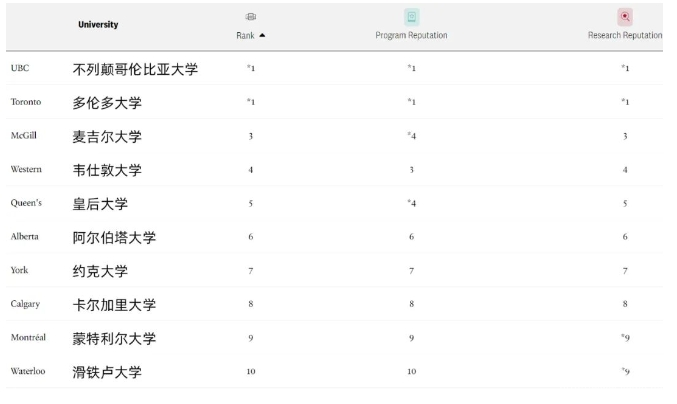Sort by Research Reputation label
The width and height of the screenshot is (677, 404).
[x=625, y=35]
